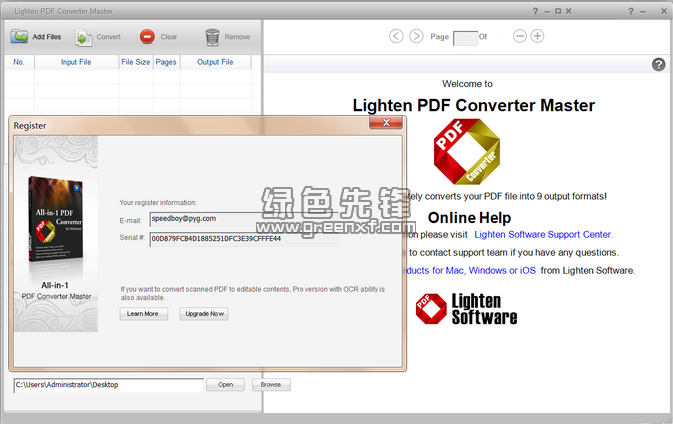
Task: Click the Convert toolbar button
Action: [x=98, y=37]
